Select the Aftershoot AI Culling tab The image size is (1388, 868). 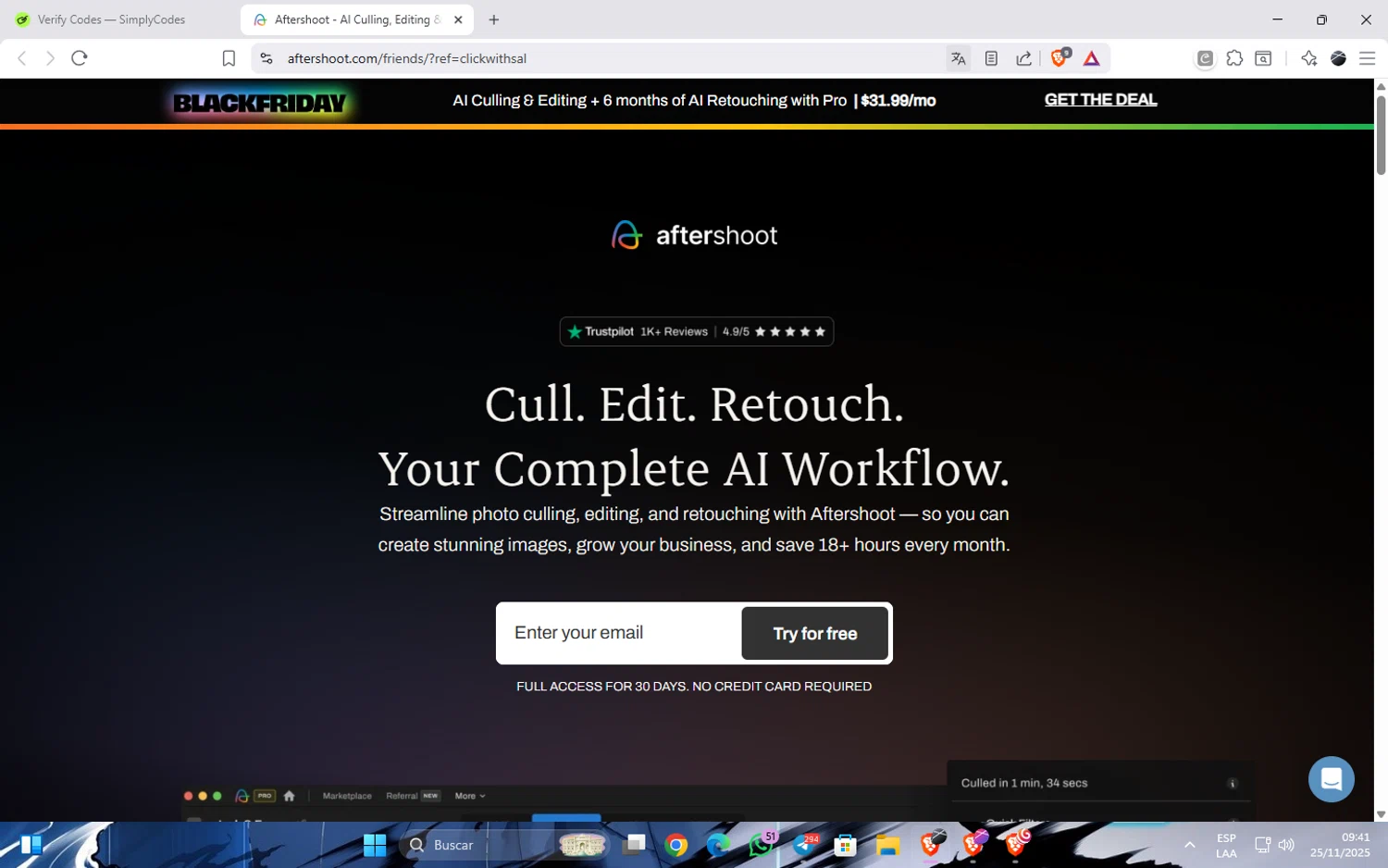356,19
